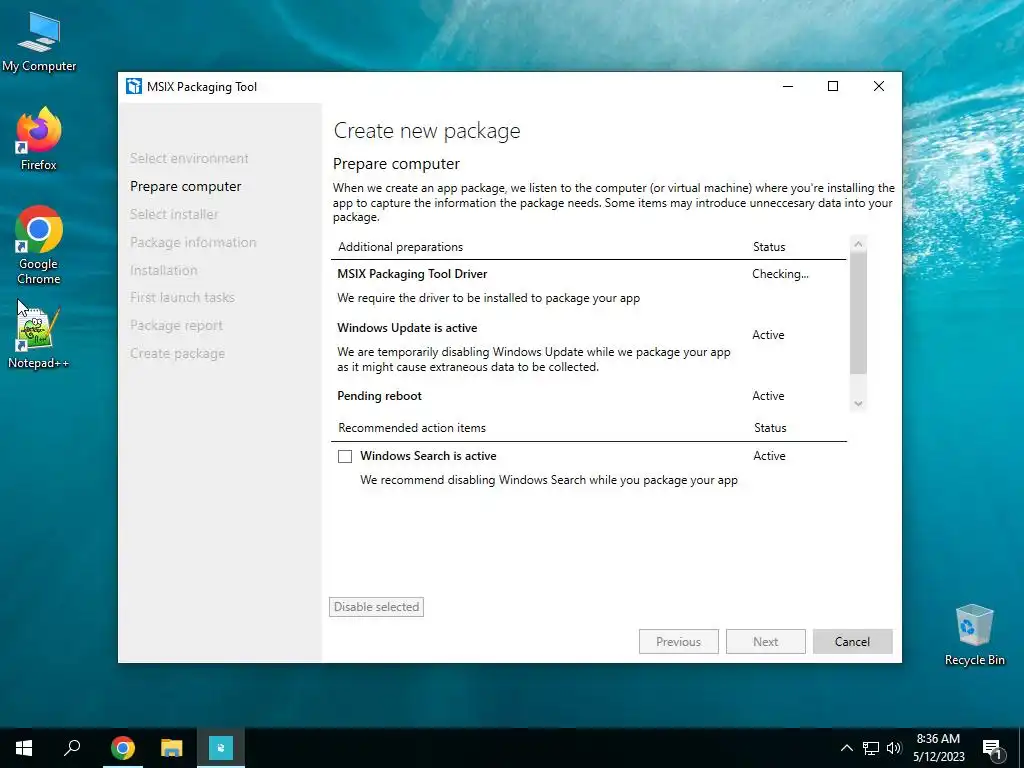The height and width of the screenshot is (768, 1024).
Task: Go to the Select installer step
Action: 174,214
